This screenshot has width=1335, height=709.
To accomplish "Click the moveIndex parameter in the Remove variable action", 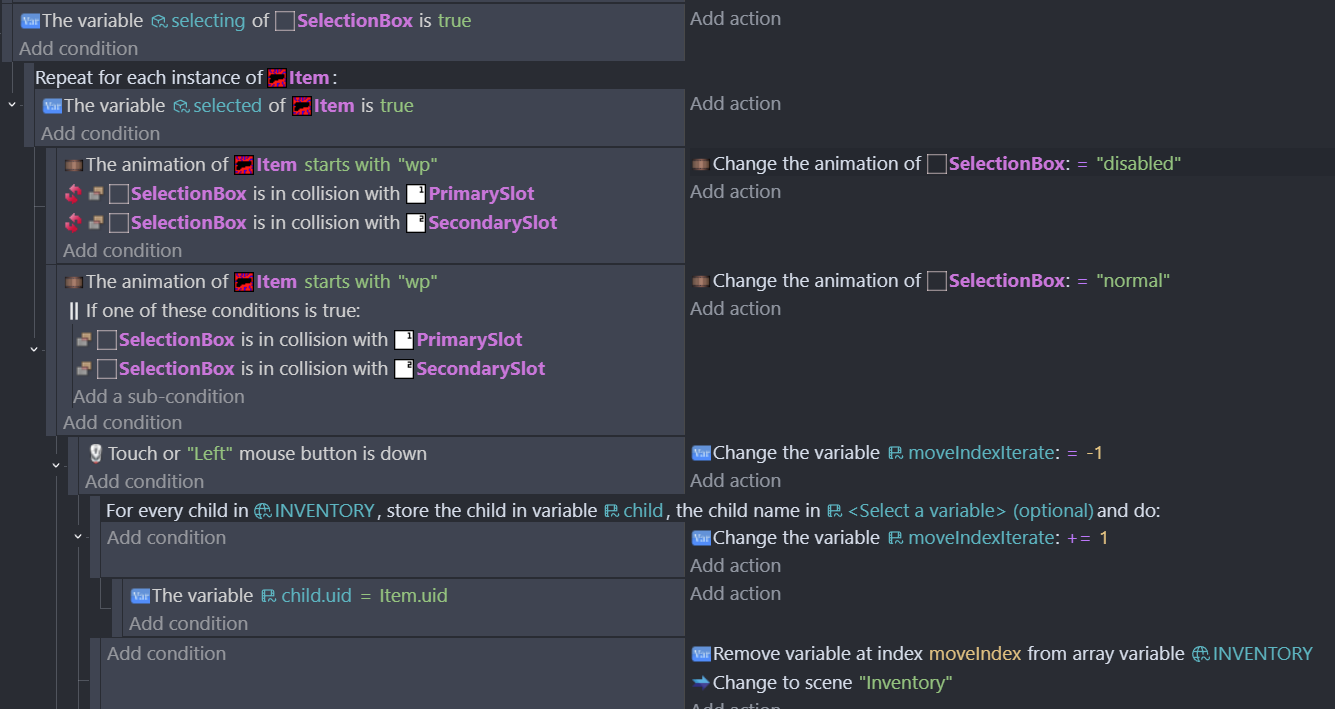I will (x=975, y=654).
